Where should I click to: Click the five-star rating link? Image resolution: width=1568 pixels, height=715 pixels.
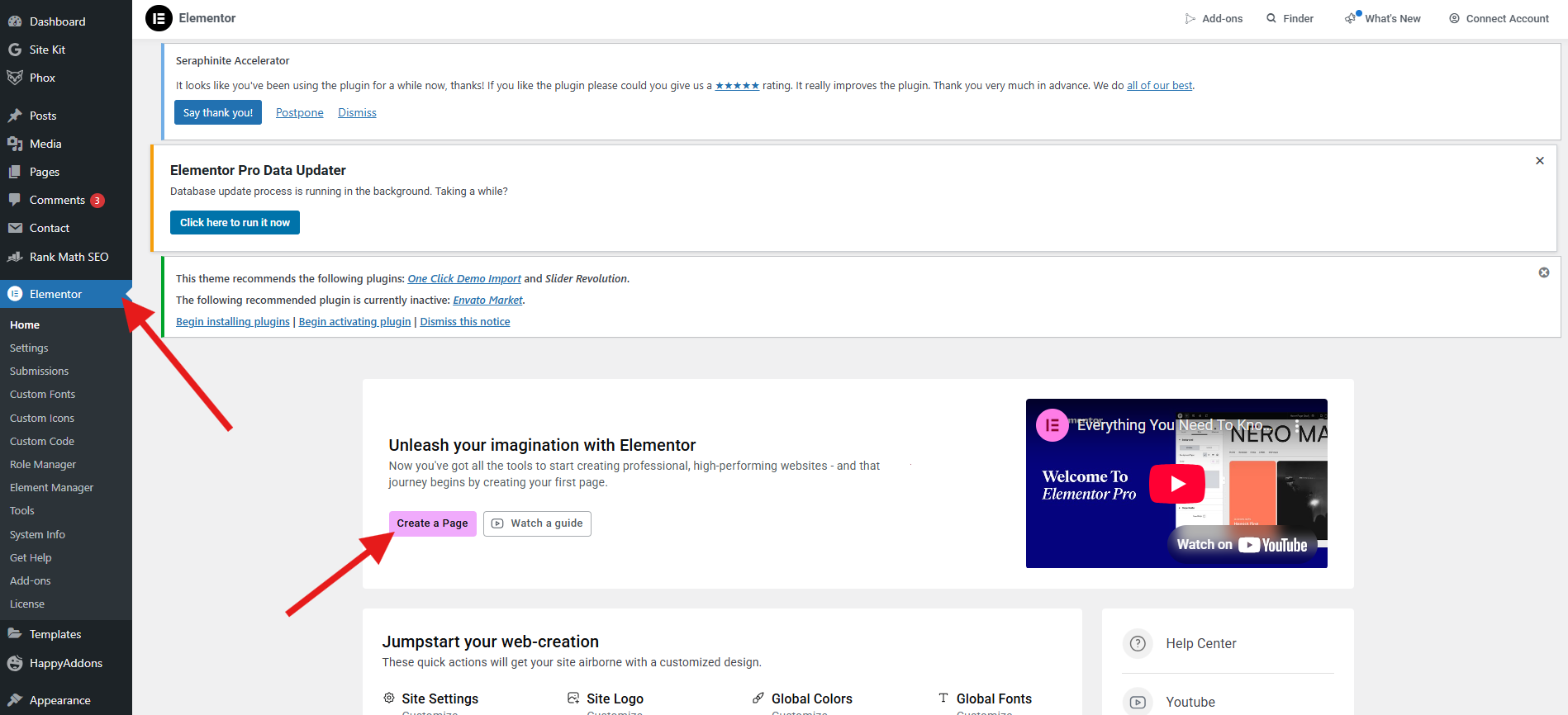[737, 86]
